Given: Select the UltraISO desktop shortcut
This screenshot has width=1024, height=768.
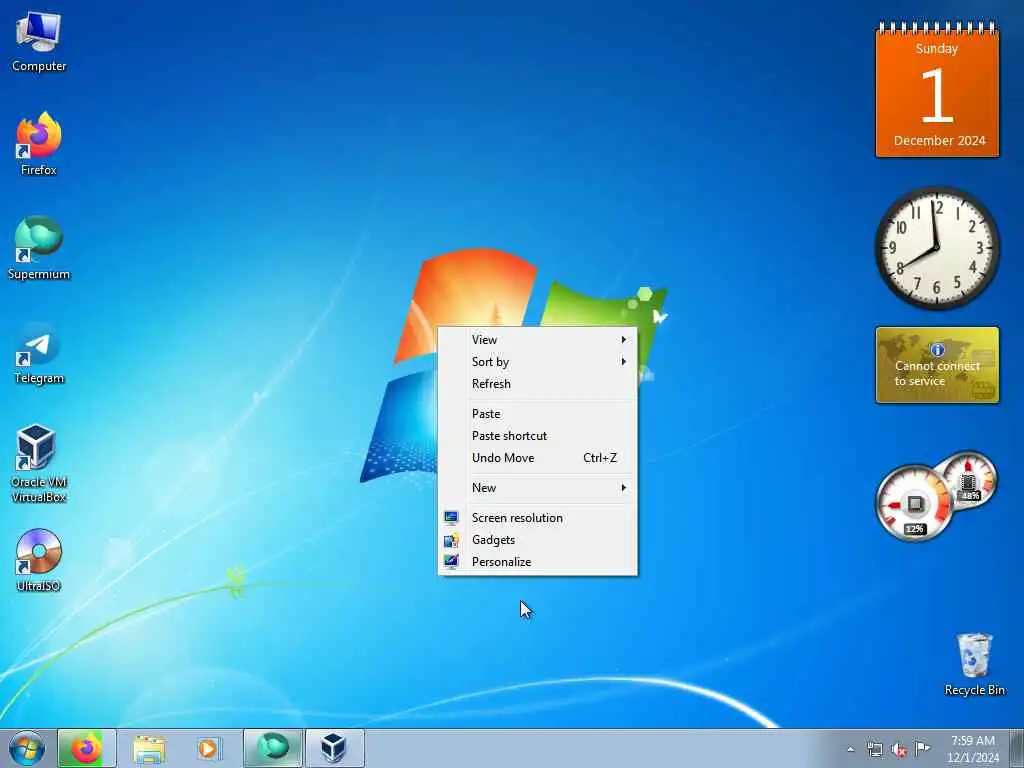Looking at the screenshot, I should tap(39, 560).
